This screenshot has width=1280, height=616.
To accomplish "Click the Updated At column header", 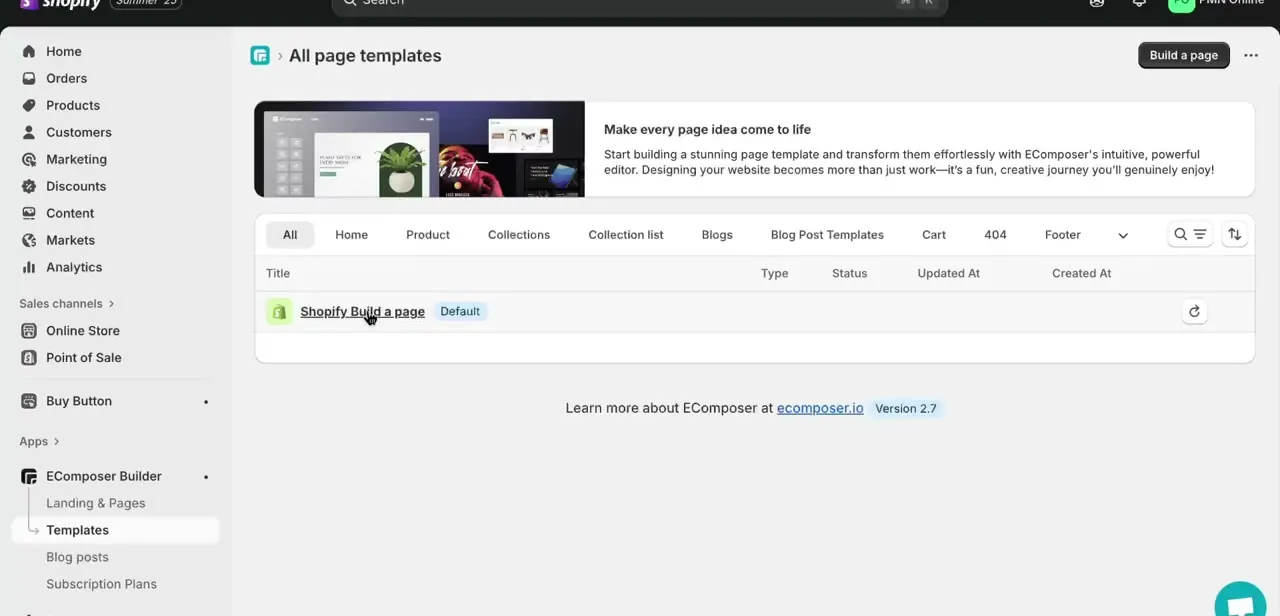I will coord(949,273).
